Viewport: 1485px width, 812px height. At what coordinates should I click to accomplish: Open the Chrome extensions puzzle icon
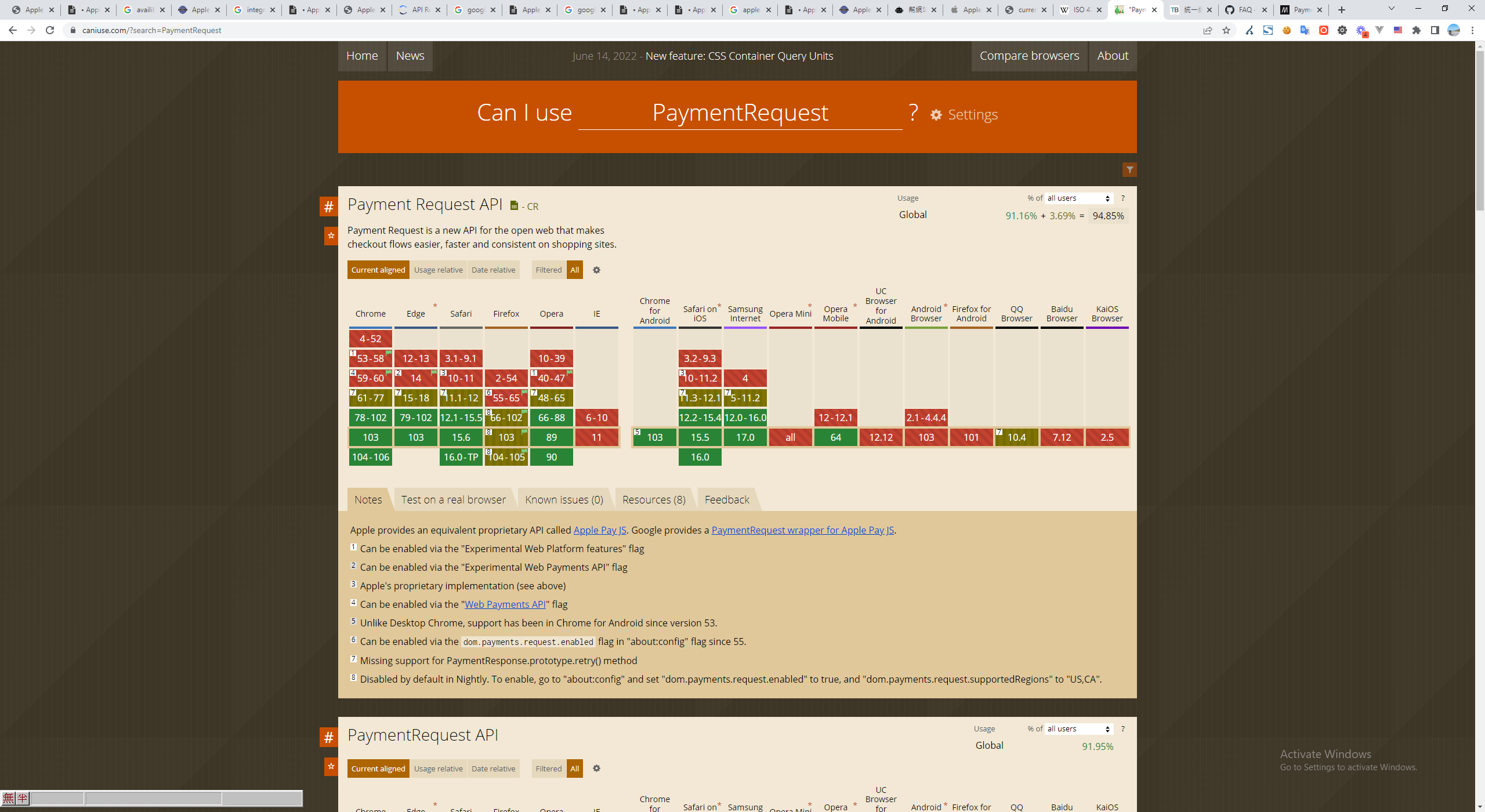pos(1417,30)
